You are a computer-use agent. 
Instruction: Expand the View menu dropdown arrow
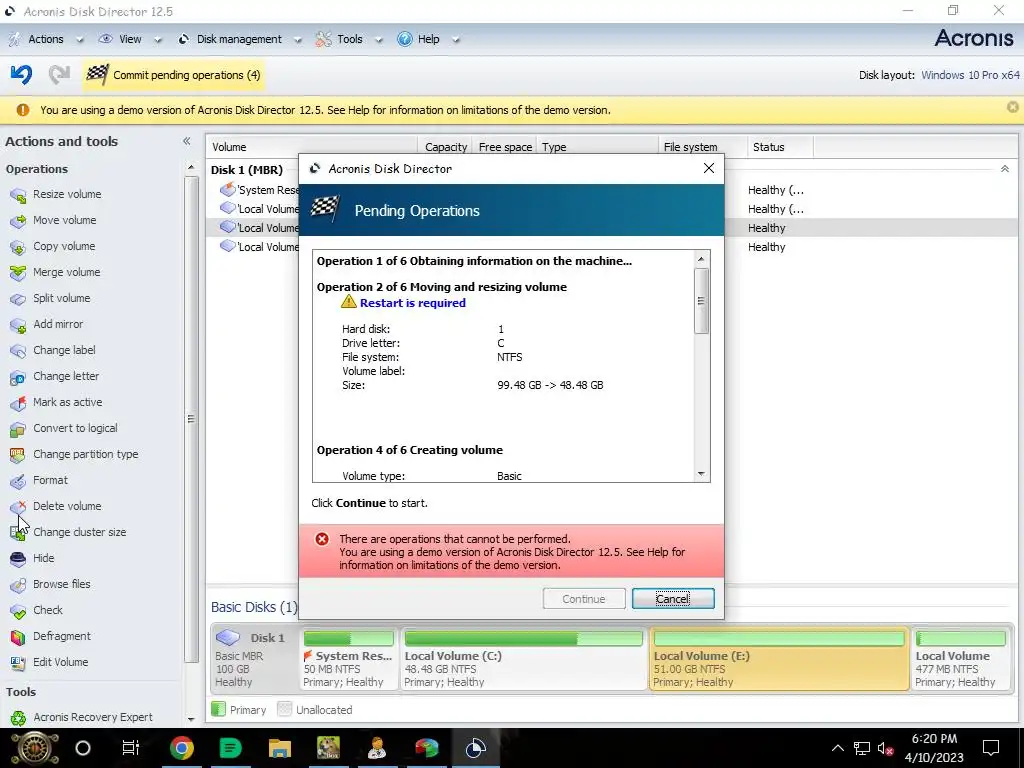(x=157, y=40)
